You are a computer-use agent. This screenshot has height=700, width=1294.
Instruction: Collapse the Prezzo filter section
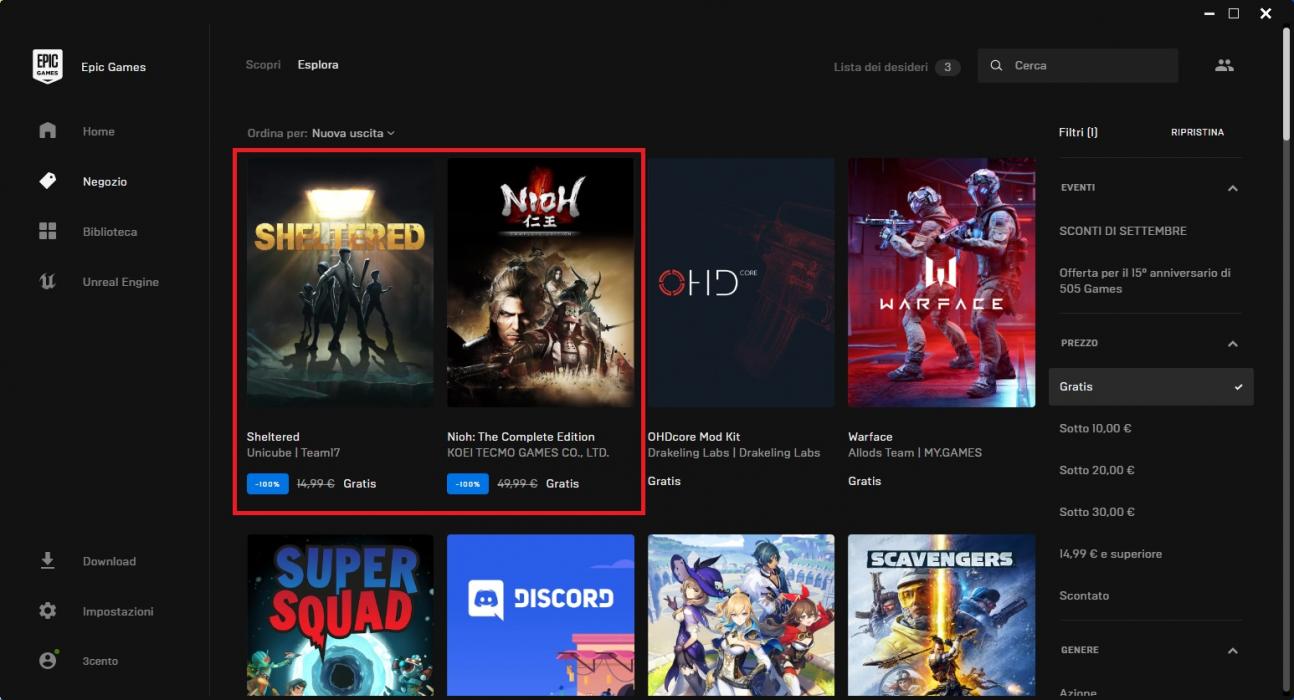[x=1232, y=344]
